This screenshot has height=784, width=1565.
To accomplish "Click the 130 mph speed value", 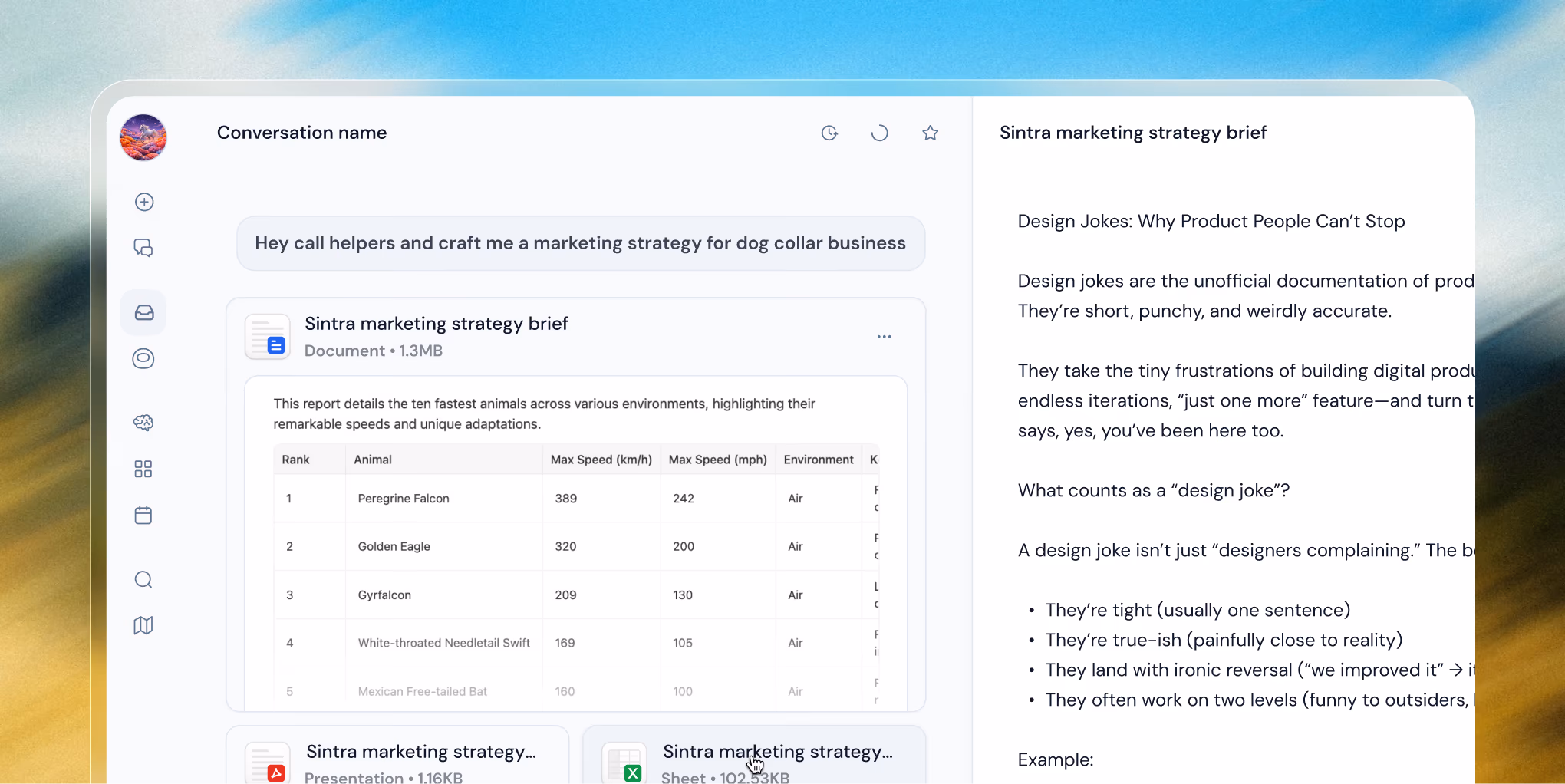I will click(683, 595).
